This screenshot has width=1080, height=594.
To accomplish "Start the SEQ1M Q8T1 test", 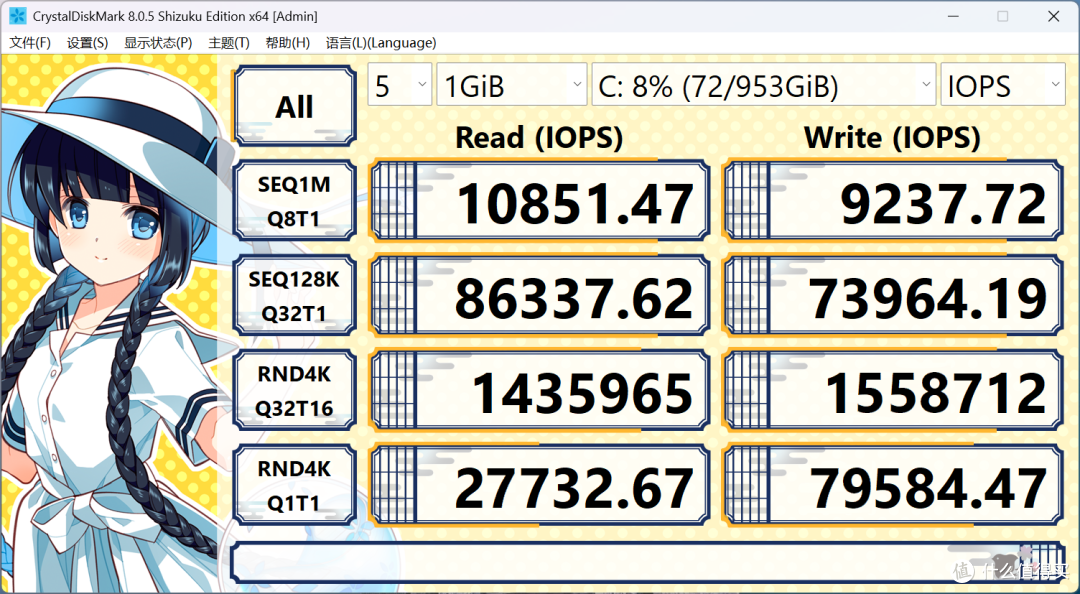I will (295, 201).
